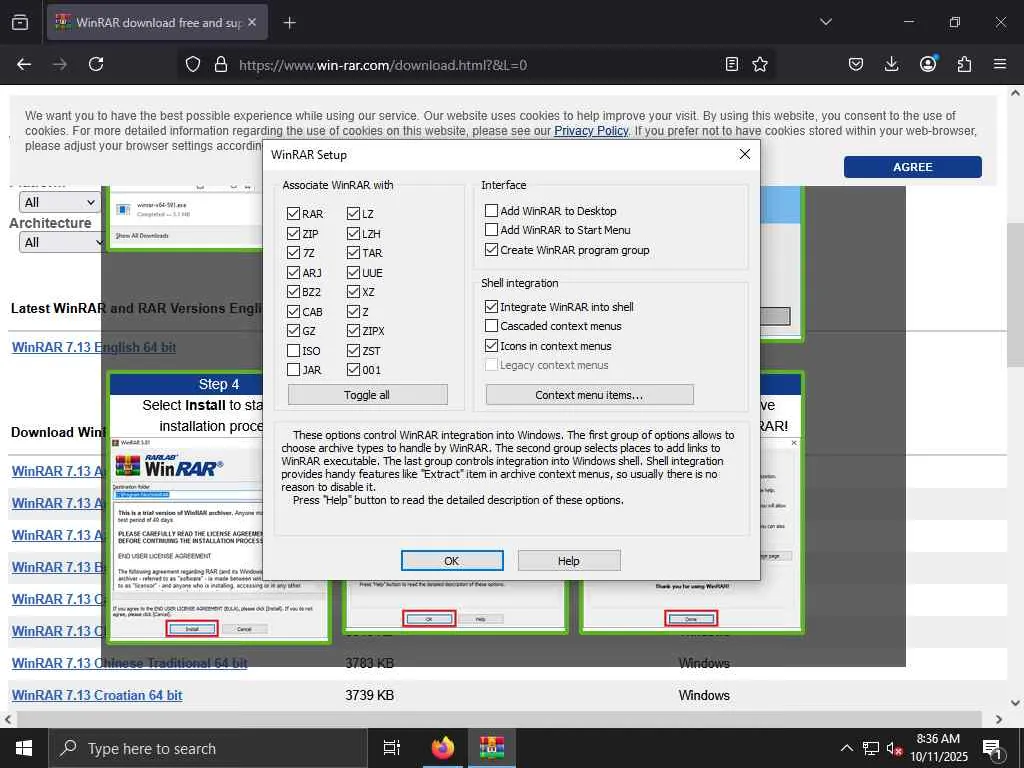Viewport: 1024px width, 768px height.
Task: Open the Privacy Policy link
Action: pos(590,131)
